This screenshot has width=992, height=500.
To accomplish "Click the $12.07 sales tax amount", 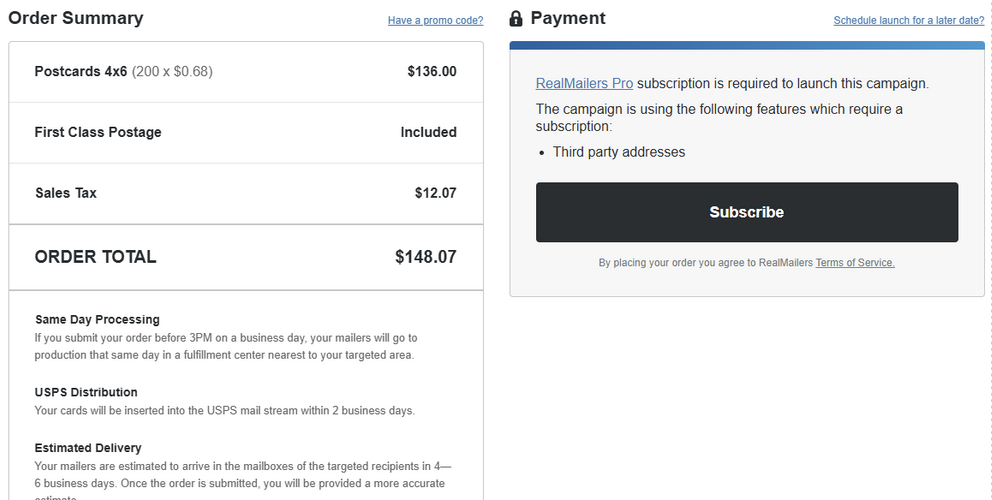I will pyautogui.click(x=435, y=193).
